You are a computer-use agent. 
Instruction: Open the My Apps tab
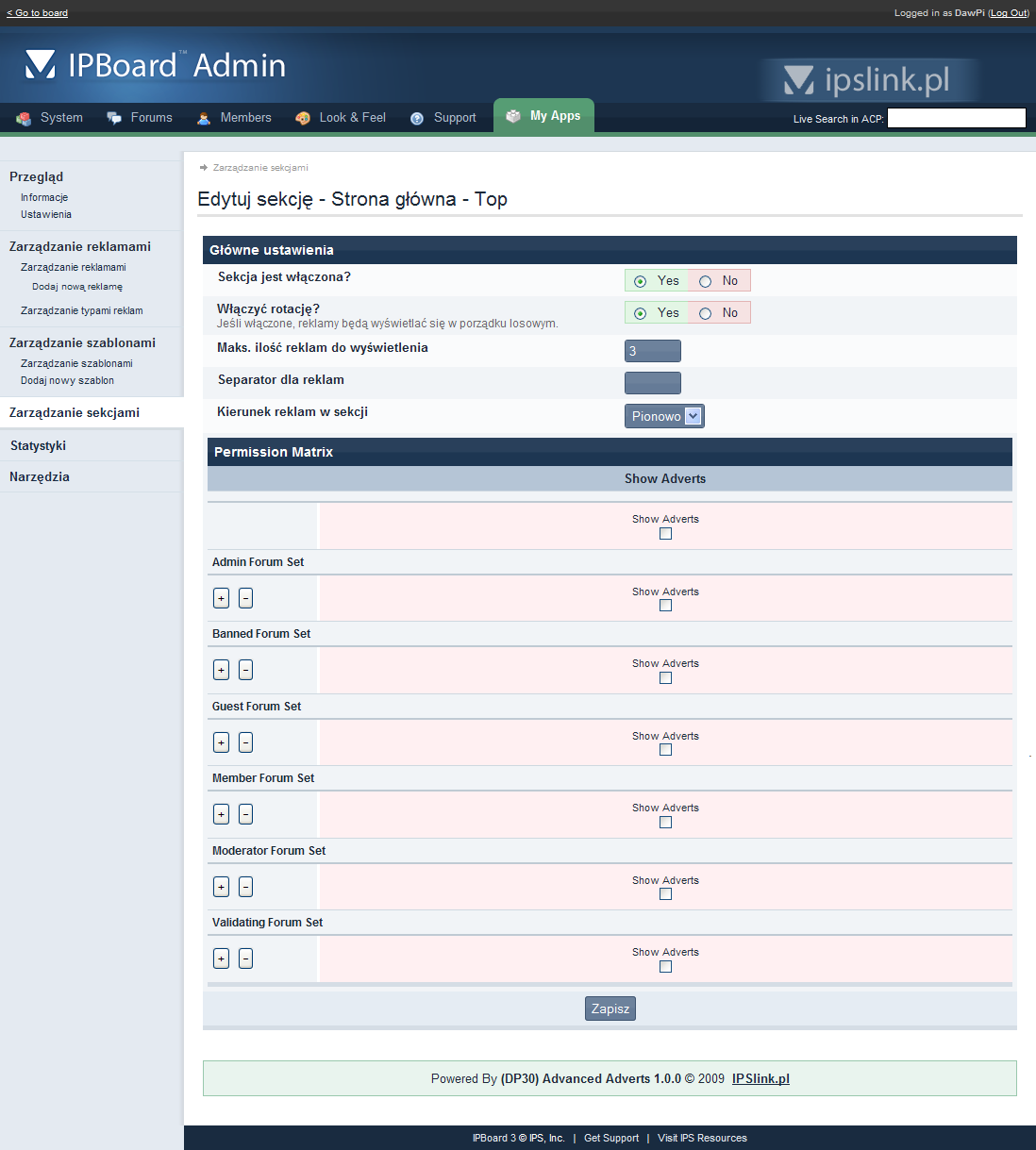[544, 116]
